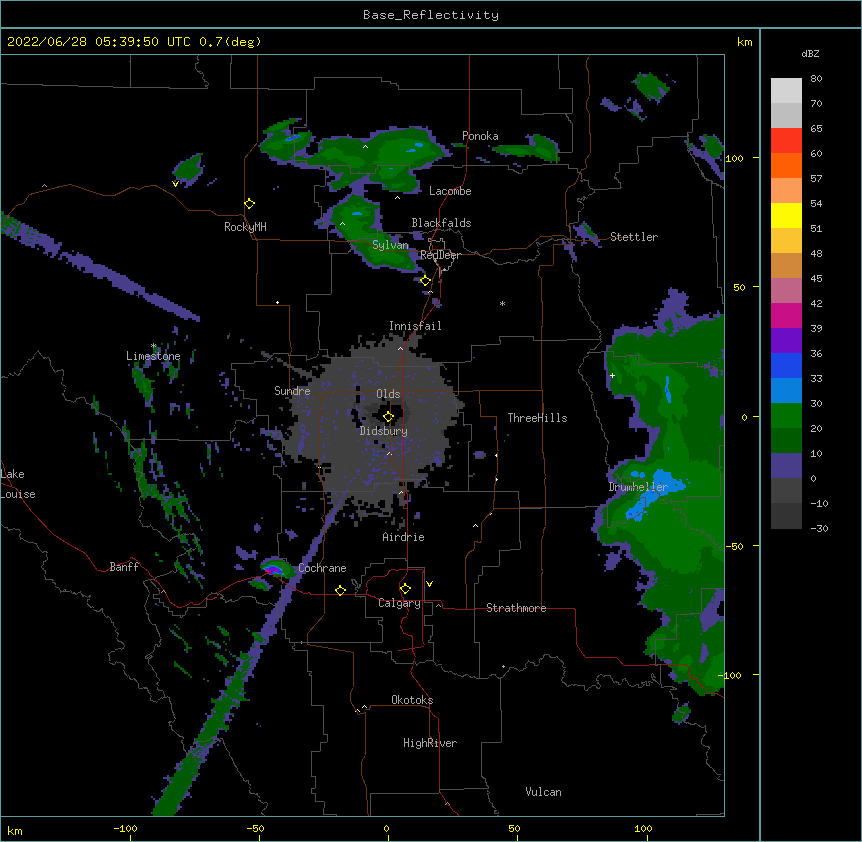Click the dark green 10-20 dBZ legend band
The image size is (862, 842).
[786, 440]
